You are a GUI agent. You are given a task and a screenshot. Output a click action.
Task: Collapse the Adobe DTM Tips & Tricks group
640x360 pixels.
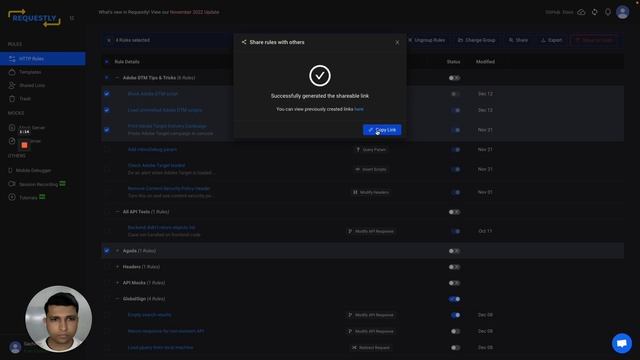pos(118,78)
